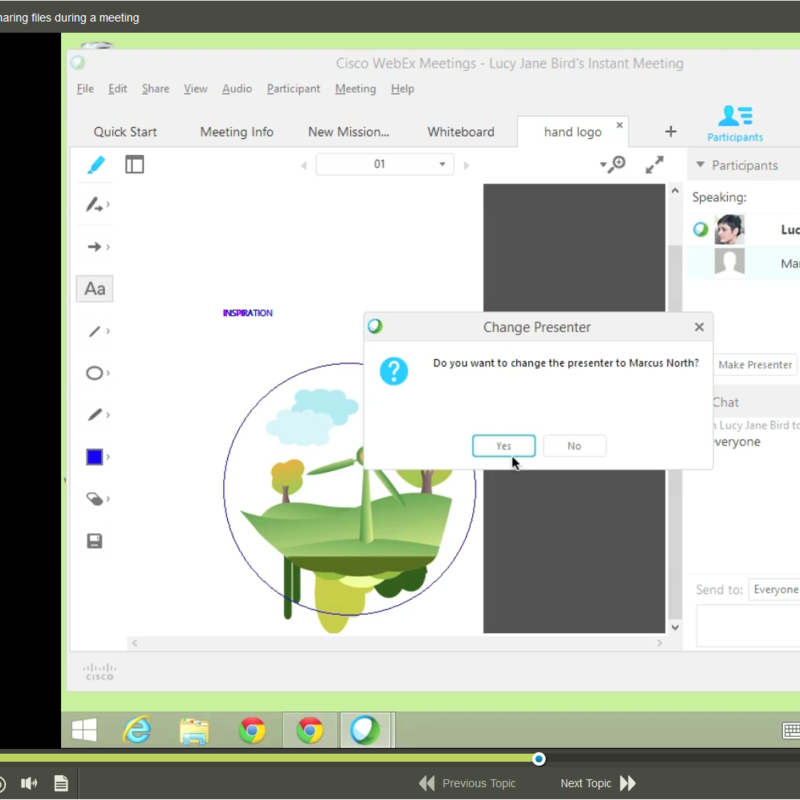Close the hand logo tab
The image size is (800, 800).
coord(619,125)
